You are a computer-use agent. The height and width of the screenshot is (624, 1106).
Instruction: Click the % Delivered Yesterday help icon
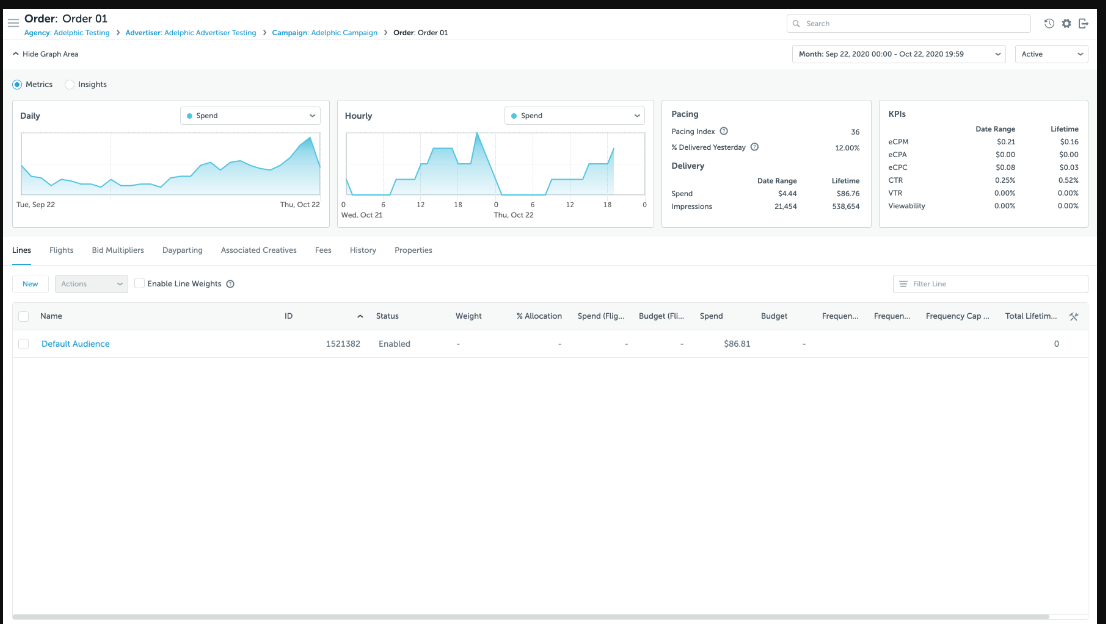(x=755, y=147)
